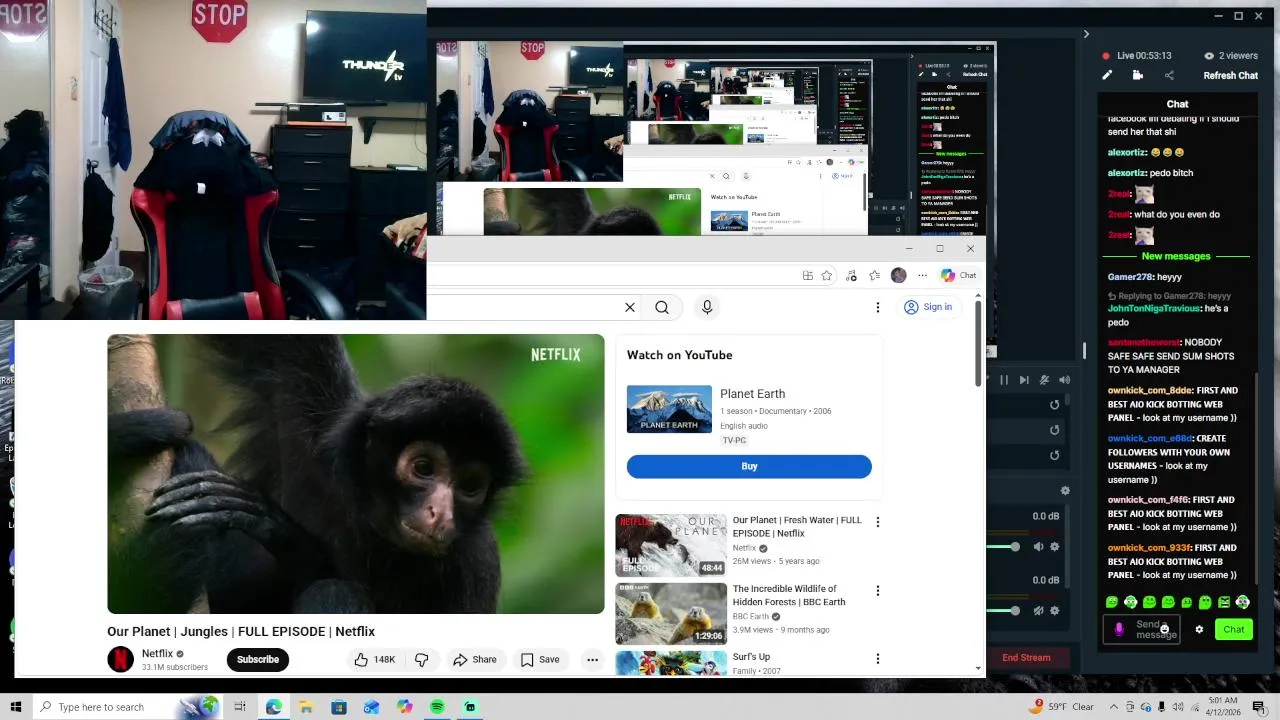Screen dimensions: 1280x720
Task: Open YouTube settings three-dot menu beside Sign in
Action: [x=878, y=307]
